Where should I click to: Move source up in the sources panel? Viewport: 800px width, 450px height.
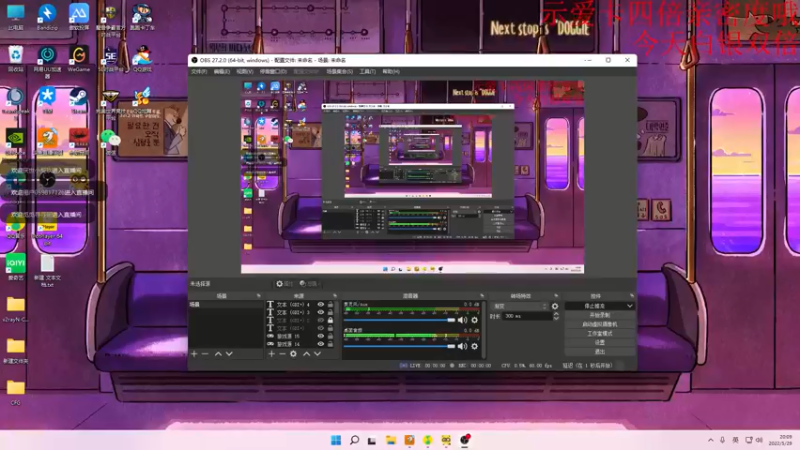click(x=307, y=354)
